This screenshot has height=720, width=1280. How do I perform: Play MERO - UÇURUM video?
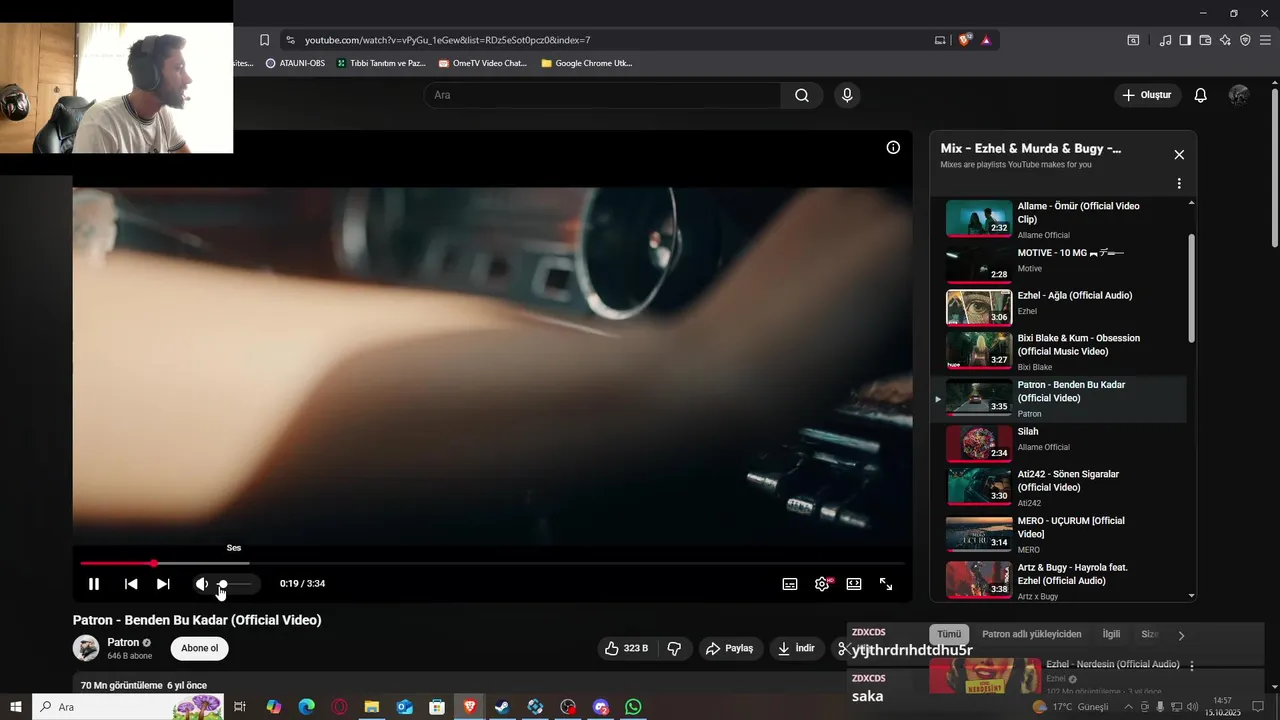pyautogui.click(x=1060, y=534)
